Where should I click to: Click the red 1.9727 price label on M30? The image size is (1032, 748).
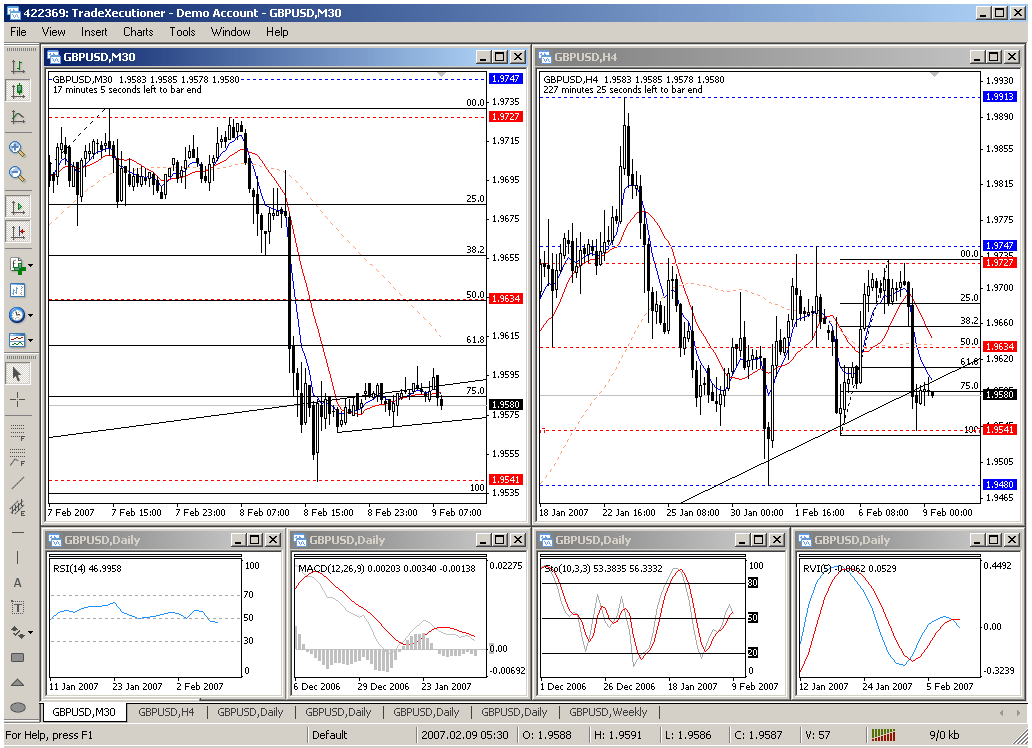[x=505, y=117]
